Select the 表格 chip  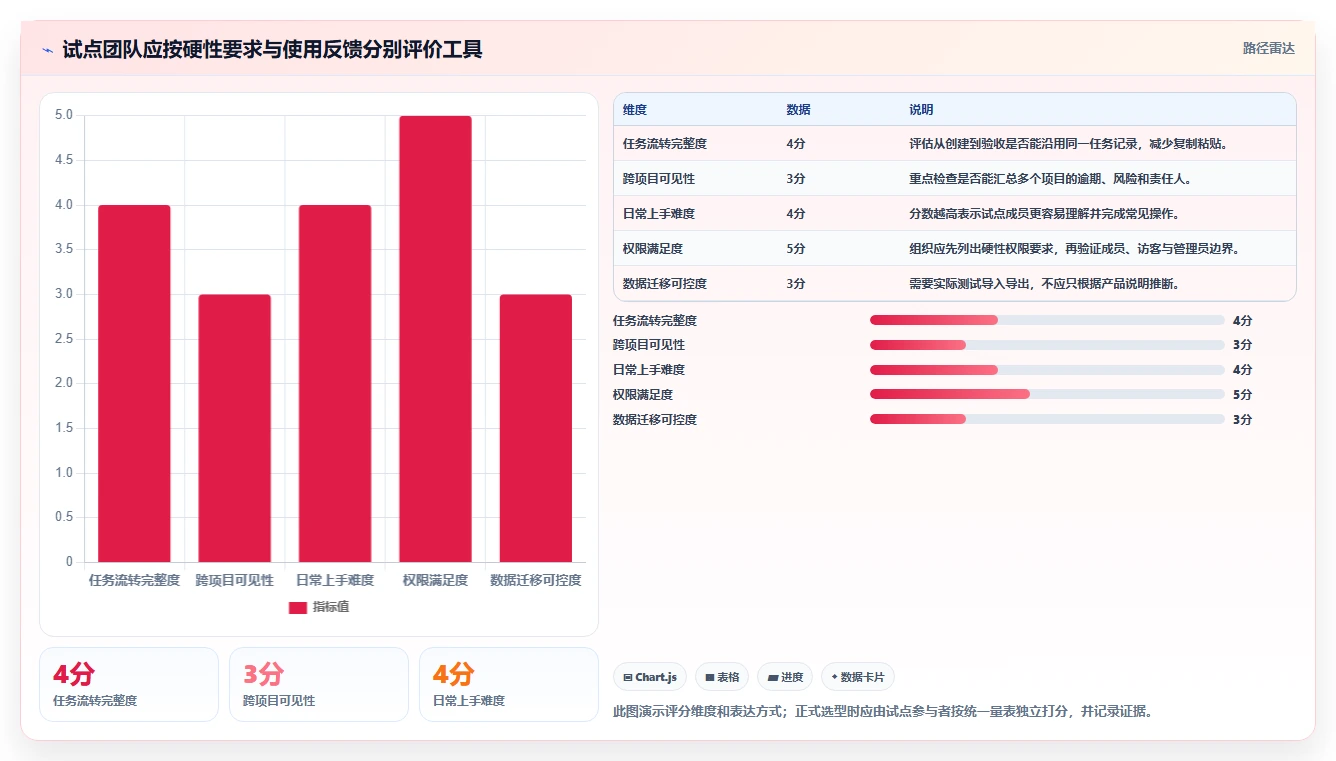point(722,677)
